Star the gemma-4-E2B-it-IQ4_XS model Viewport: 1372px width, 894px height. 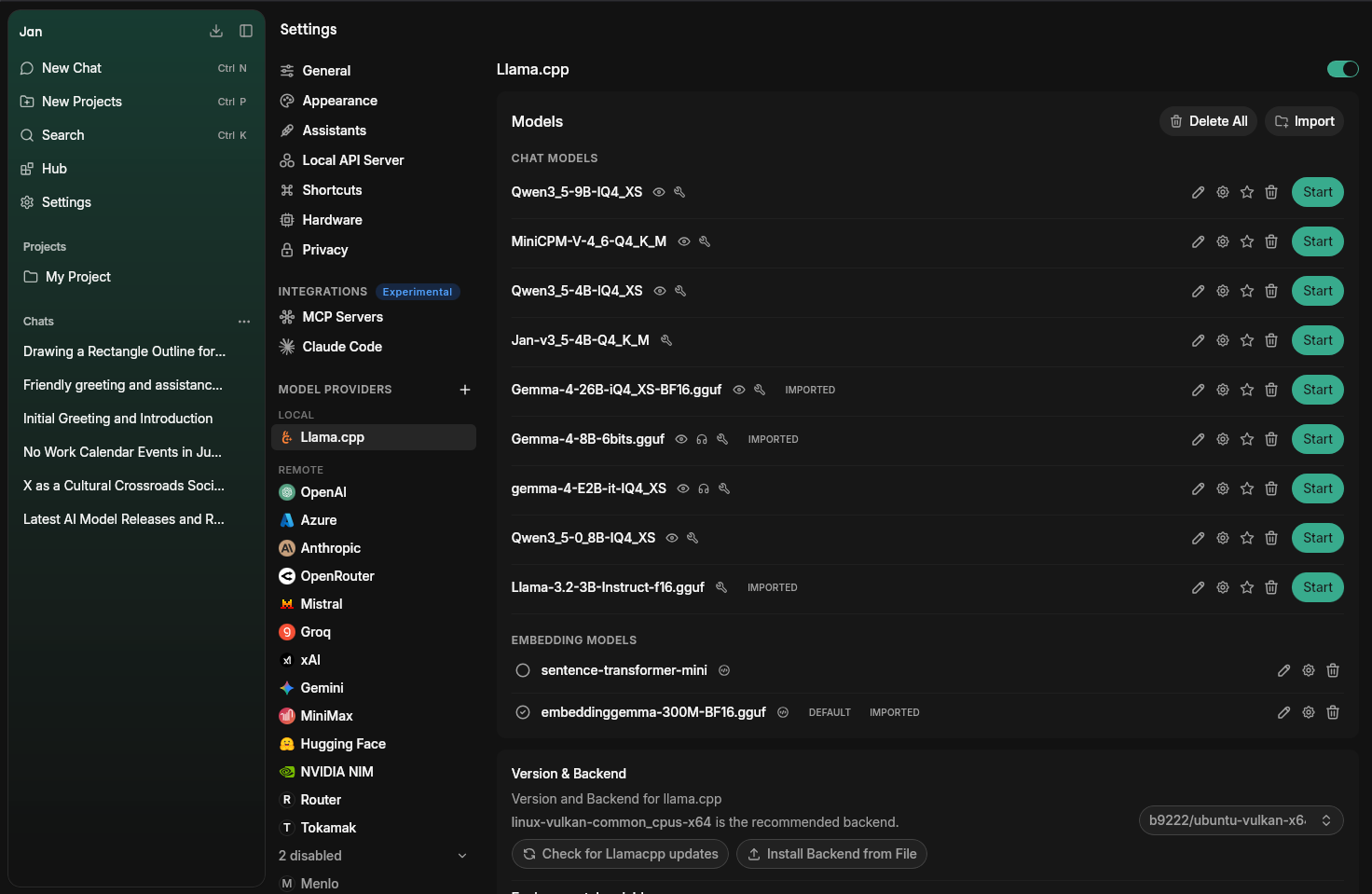coord(1247,488)
